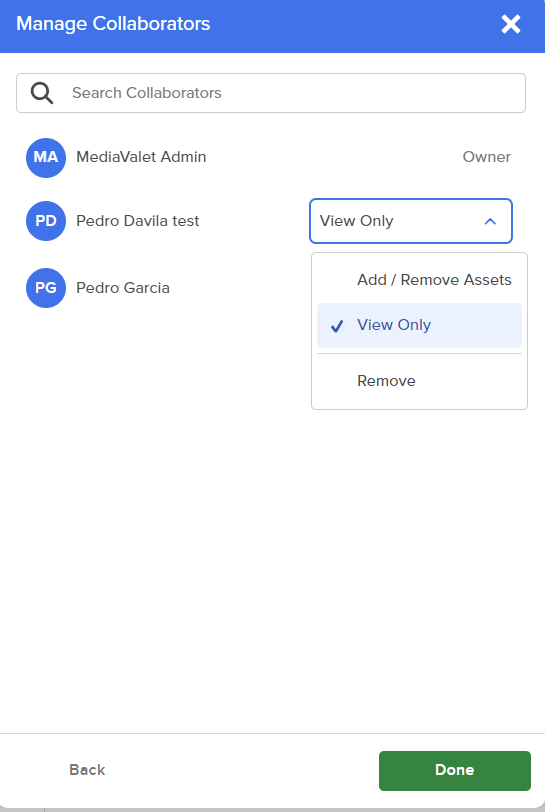Viewport: 545px width, 812px height.
Task: Select the Pedro Davila test collaborator name
Action: coord(137,221)
